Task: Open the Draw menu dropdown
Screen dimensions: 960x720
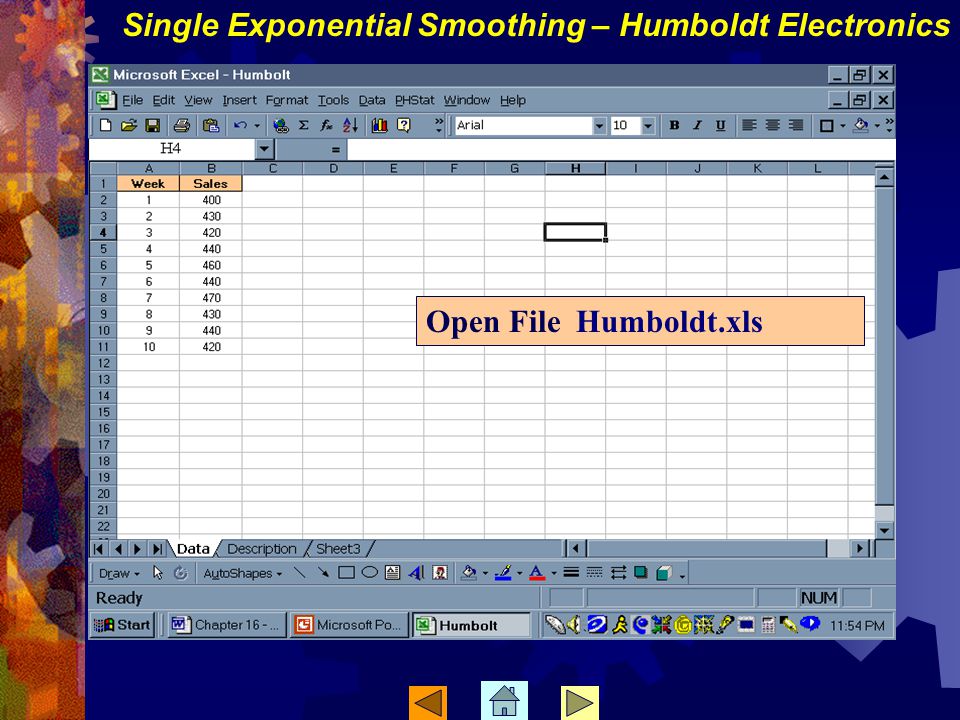Action: click(x=119, y=574)
